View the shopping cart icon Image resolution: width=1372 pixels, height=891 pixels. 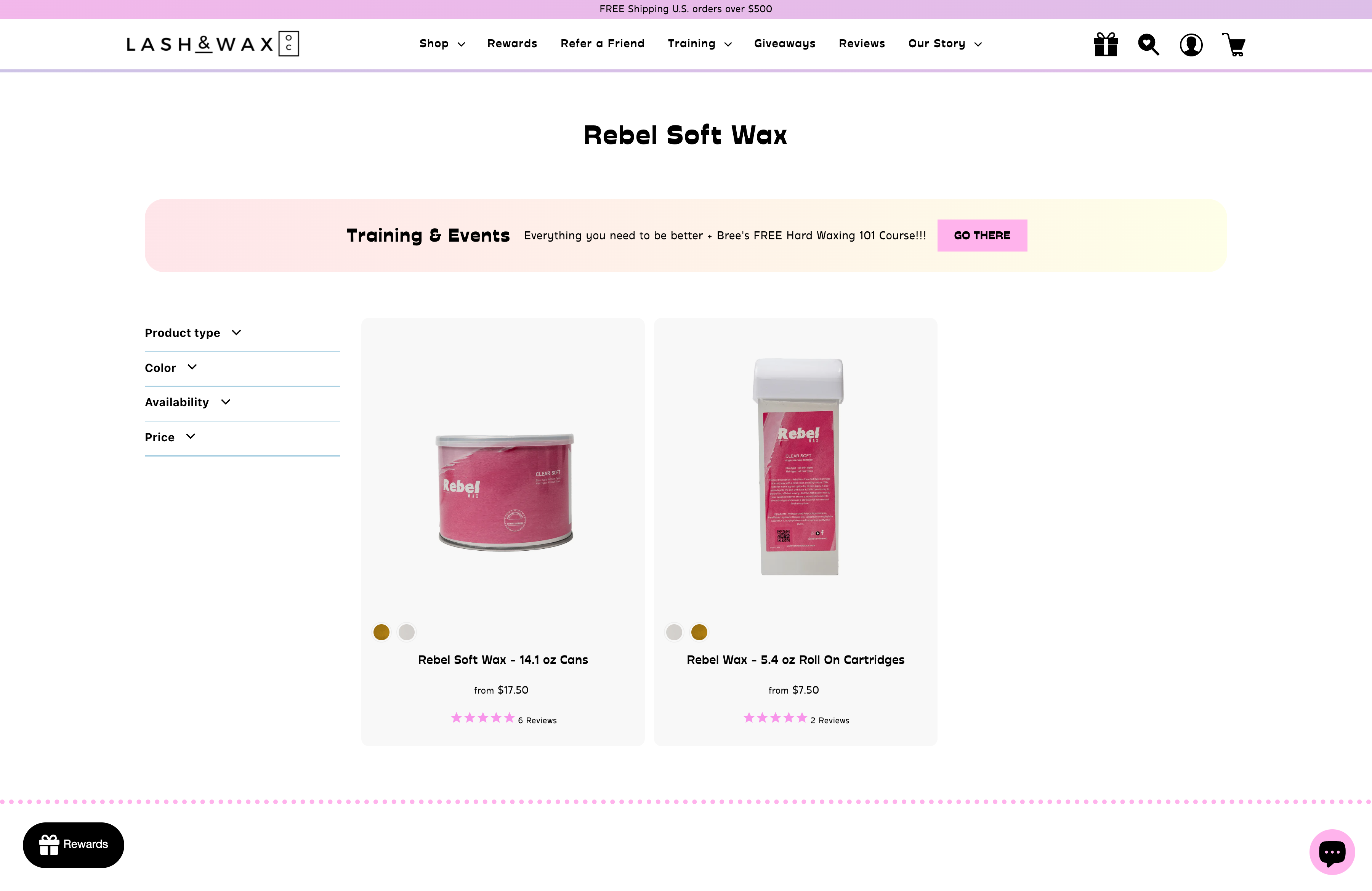point(1234,44)
